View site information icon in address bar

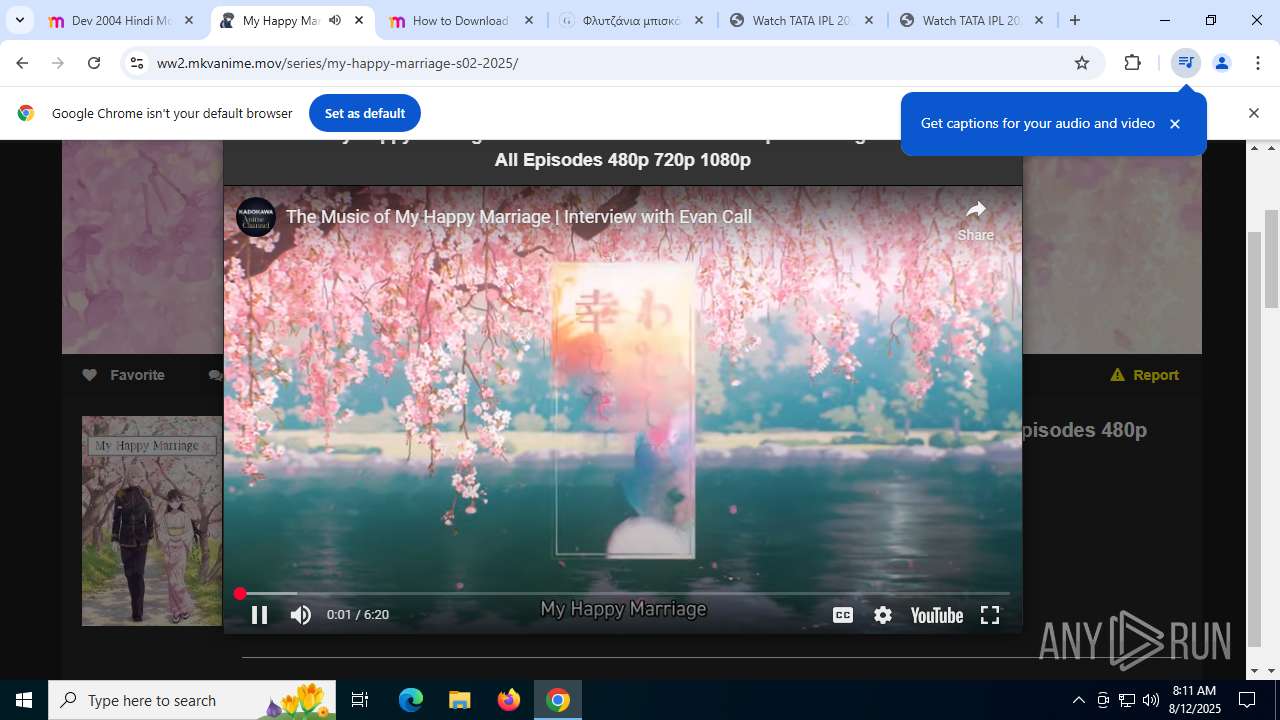tap(137, 63)
